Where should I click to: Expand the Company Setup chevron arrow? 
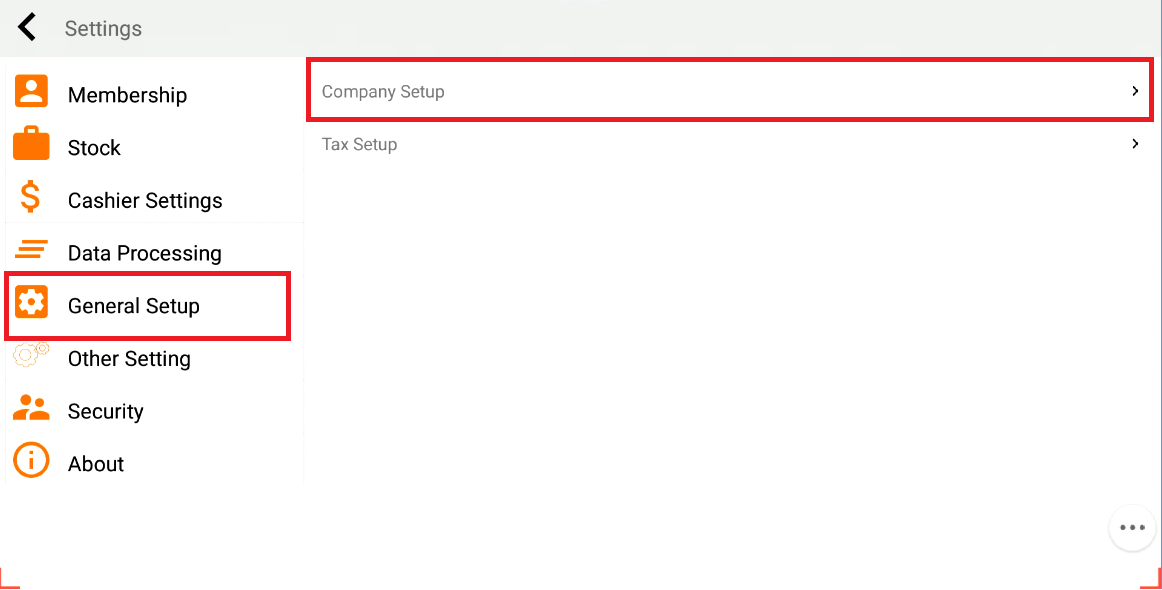1135,91
